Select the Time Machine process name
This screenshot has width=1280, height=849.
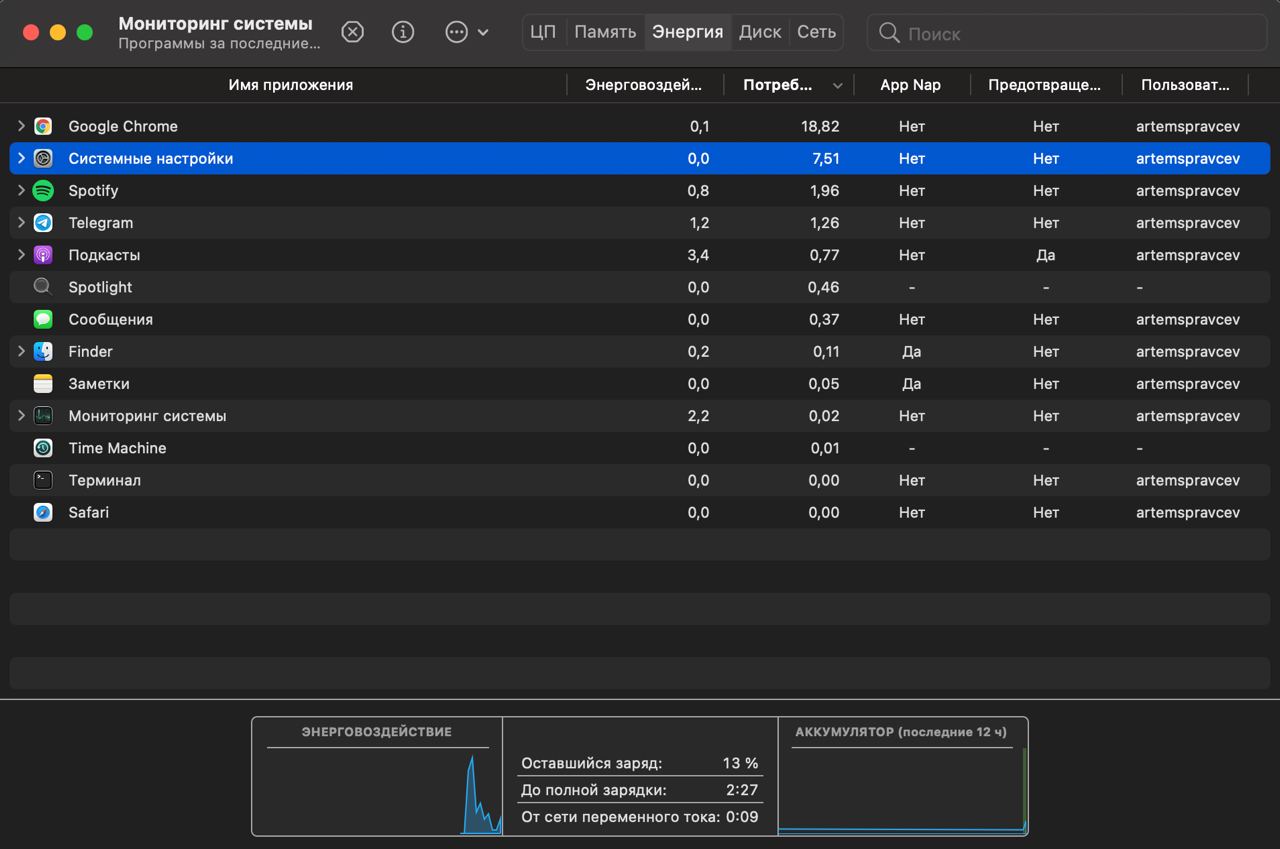[117, 448]
